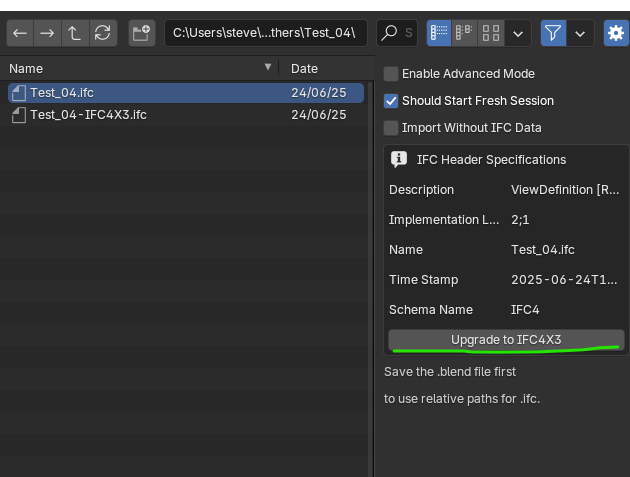Click Upgrade to IFC4X3 button
Screen dimensions: 630x477
506,340
